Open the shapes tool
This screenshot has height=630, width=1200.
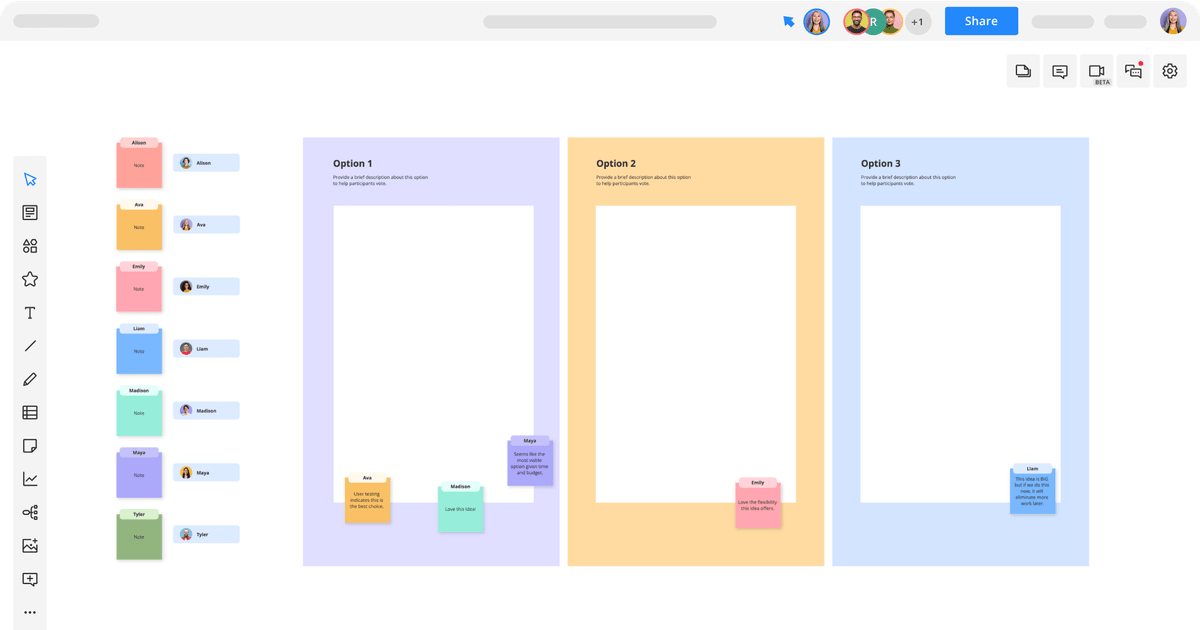click(x=30, y=245)
